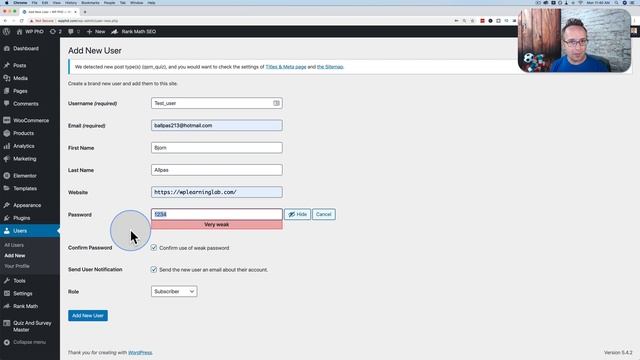Viewport: 640px width, 360px height.
Task: Select Your Profile under Users
Action: pos(17,266)
